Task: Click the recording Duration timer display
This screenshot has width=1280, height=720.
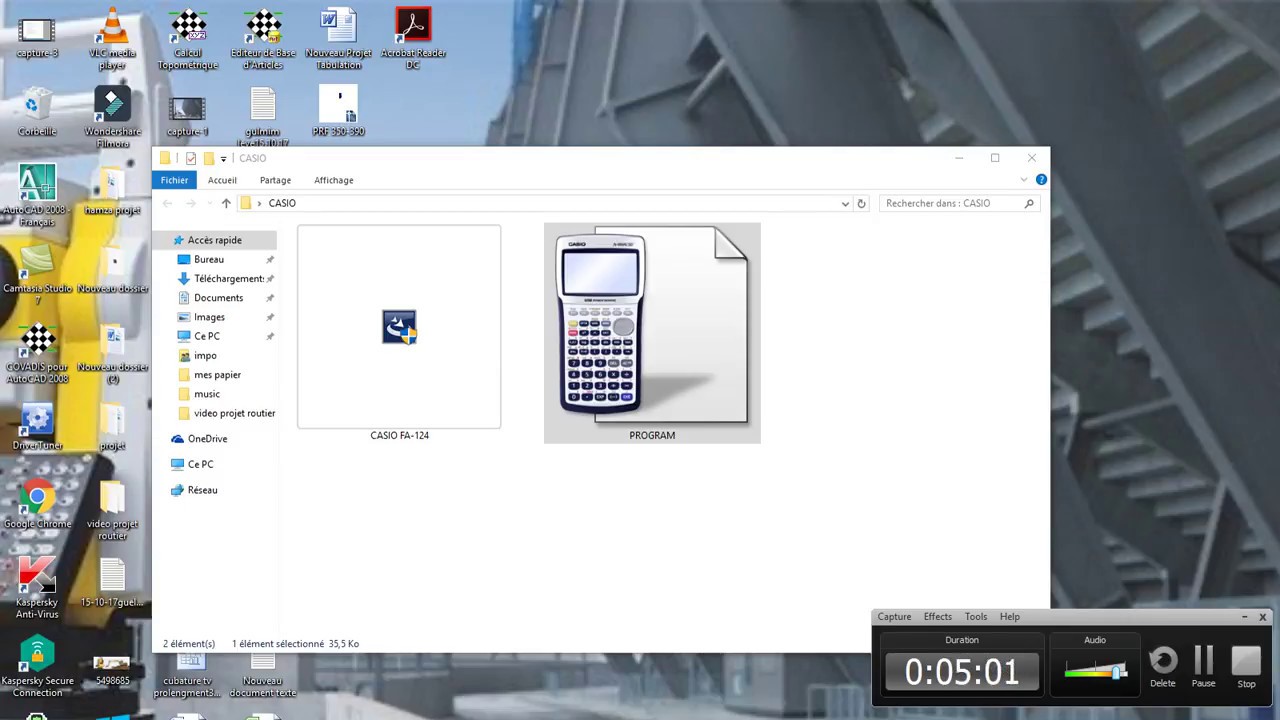Action: click(962, 672)
